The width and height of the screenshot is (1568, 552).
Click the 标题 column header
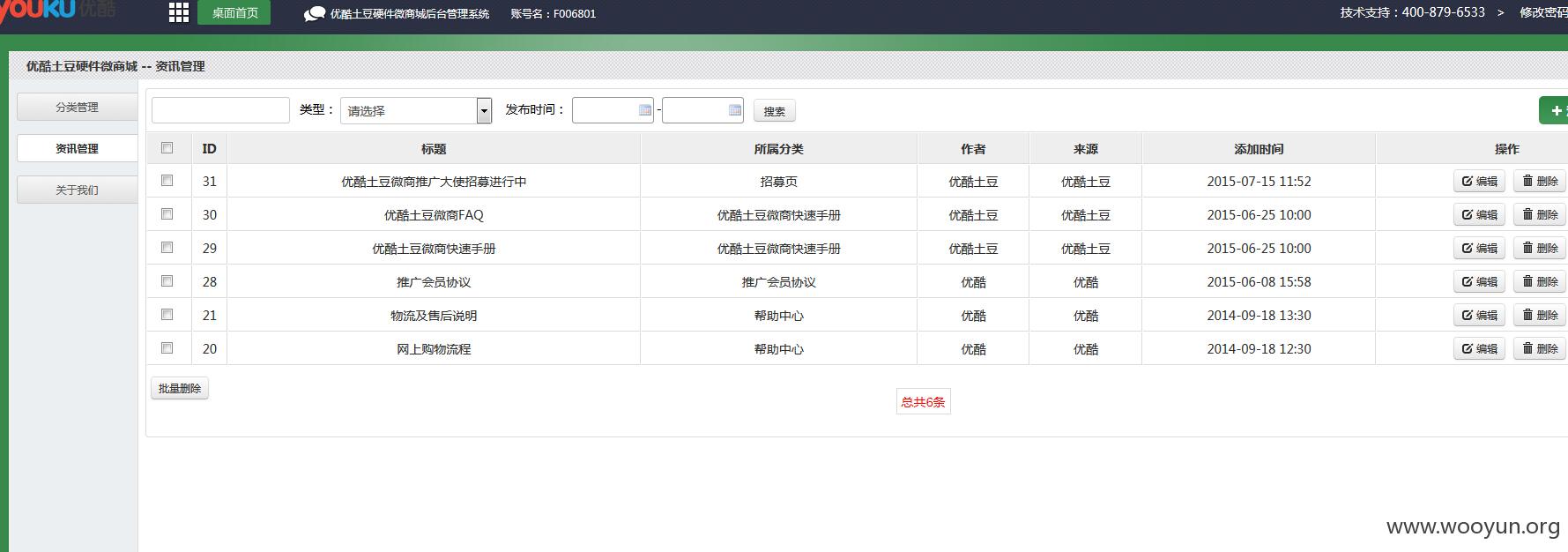point(434,149)
